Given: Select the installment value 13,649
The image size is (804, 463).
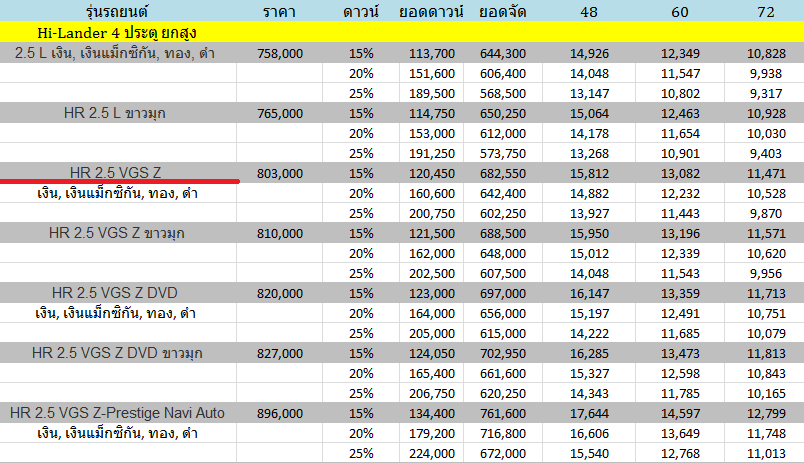Looking at the screenshot, I should (x=680, y=434).
